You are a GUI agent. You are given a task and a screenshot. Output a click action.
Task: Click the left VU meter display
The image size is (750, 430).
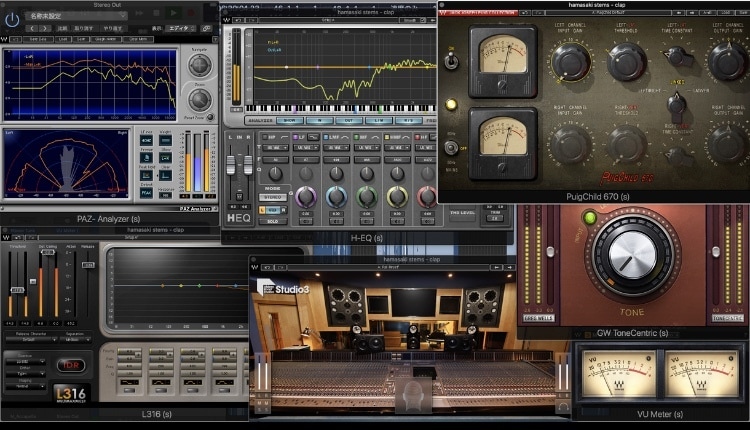point(618,374)
